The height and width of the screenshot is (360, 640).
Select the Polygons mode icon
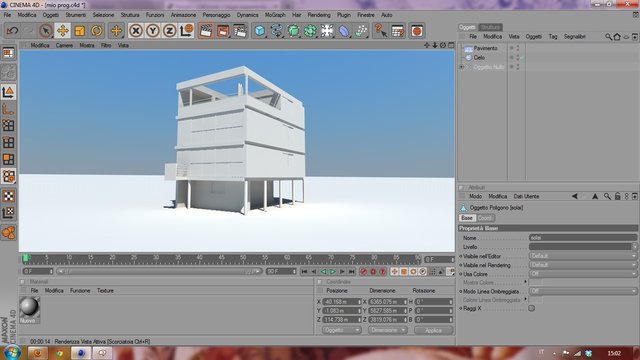click(x=8, y=159)
